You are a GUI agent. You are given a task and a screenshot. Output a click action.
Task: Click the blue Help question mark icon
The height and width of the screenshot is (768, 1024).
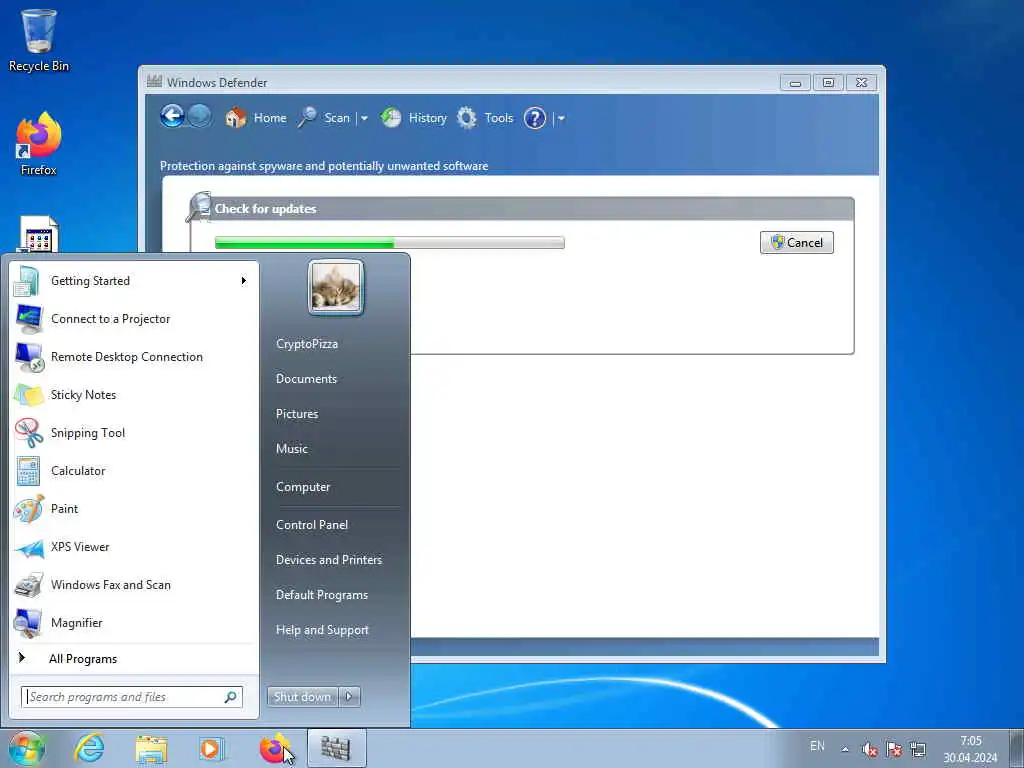click(x=535, y=118)
